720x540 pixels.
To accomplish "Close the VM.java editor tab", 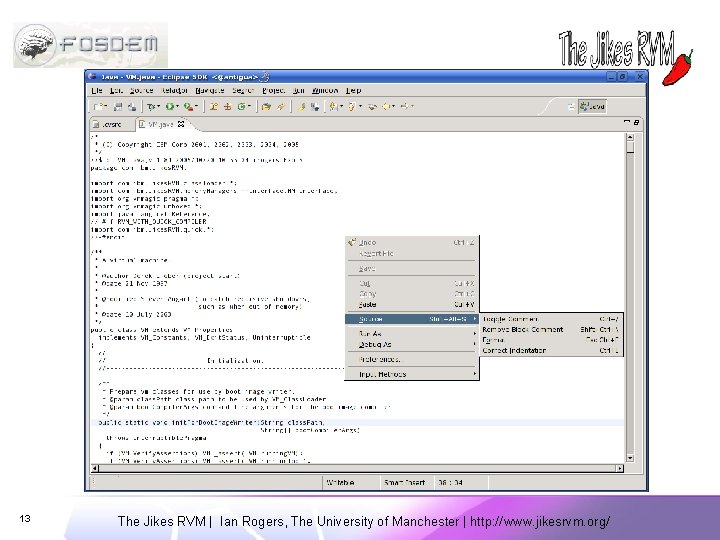I will tap(181, 124).
